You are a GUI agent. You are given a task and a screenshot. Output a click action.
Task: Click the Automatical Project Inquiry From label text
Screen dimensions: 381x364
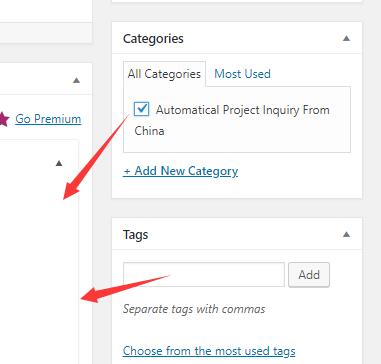243,110
